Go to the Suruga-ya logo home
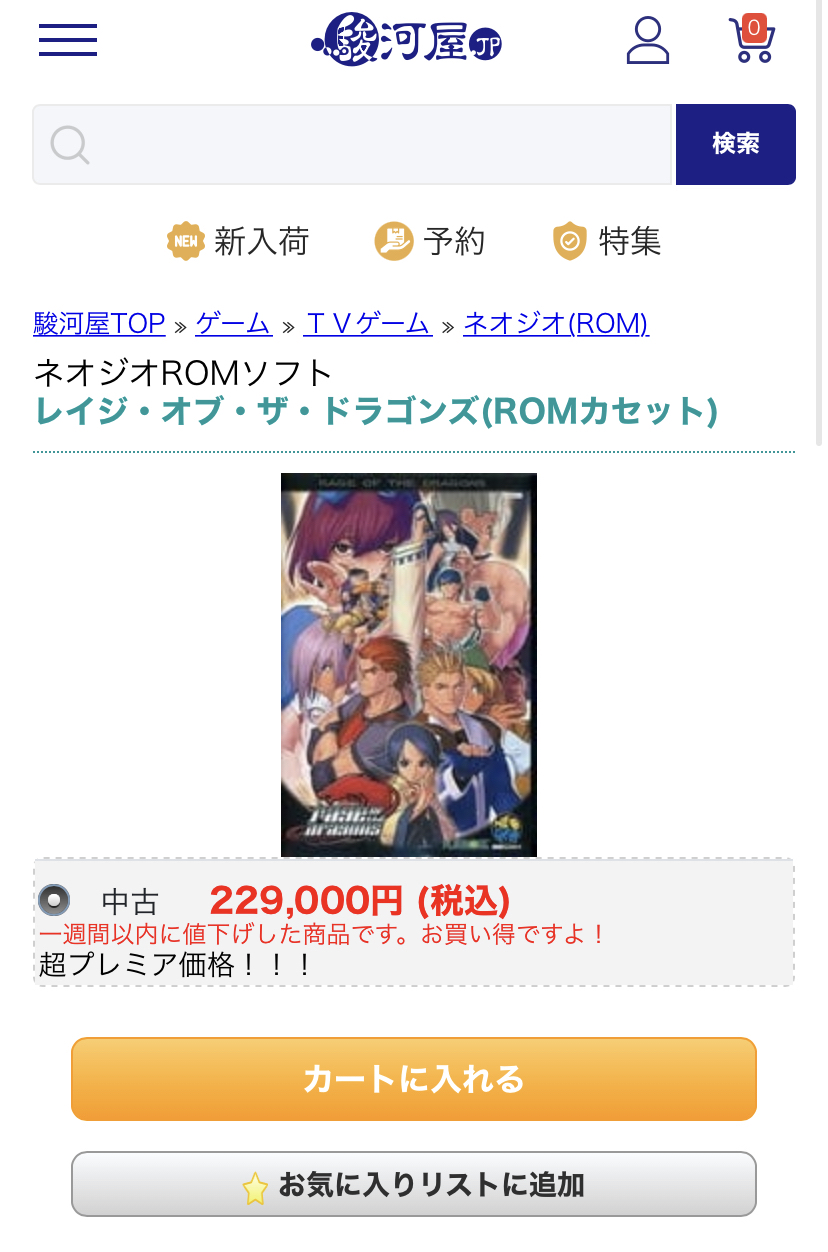 coord(406,40)
